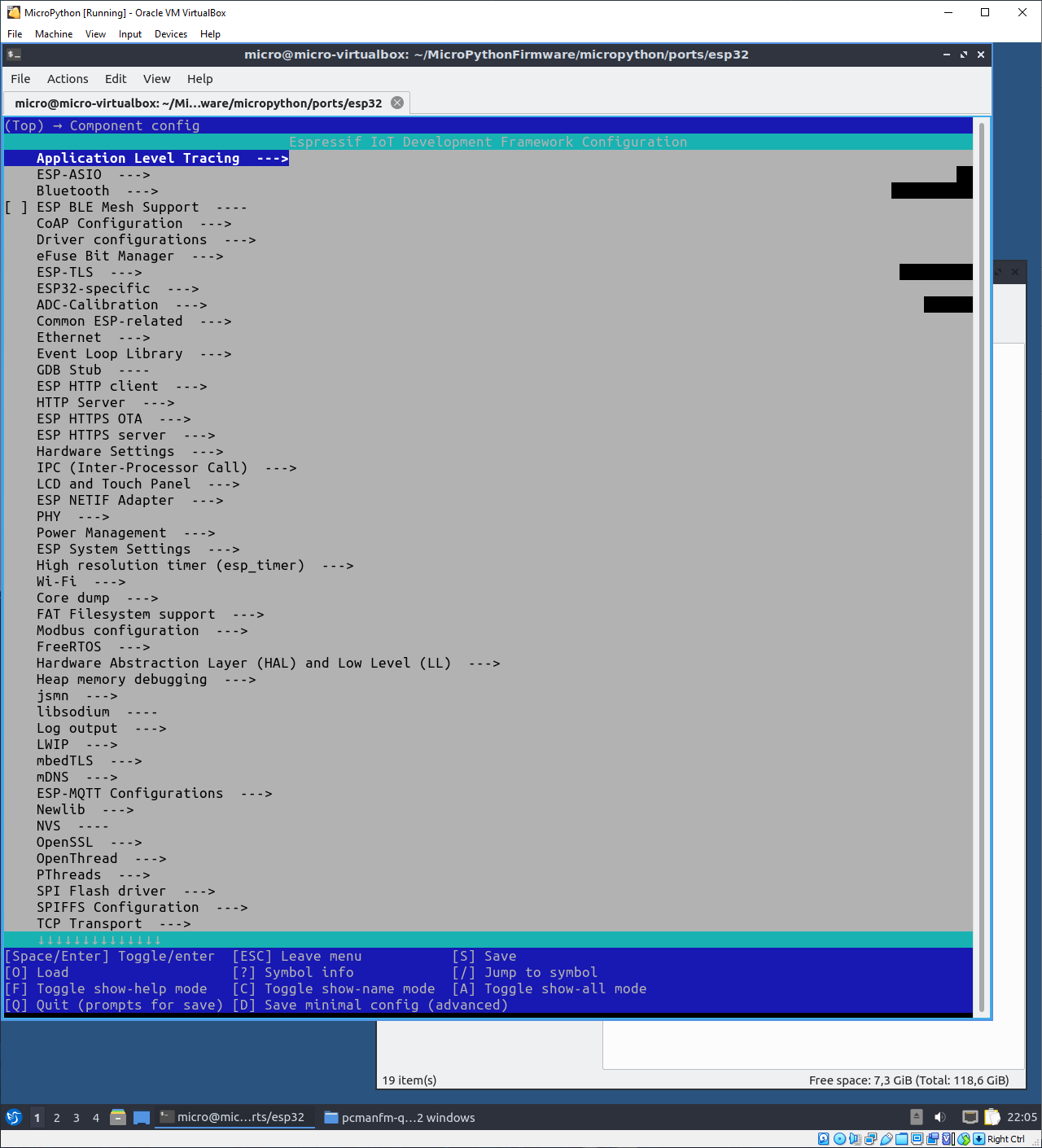The width and height of the screenshot is (1042, 1148).
Task: Click the 22:05 clock in panel
Action: [1022, 1117]
